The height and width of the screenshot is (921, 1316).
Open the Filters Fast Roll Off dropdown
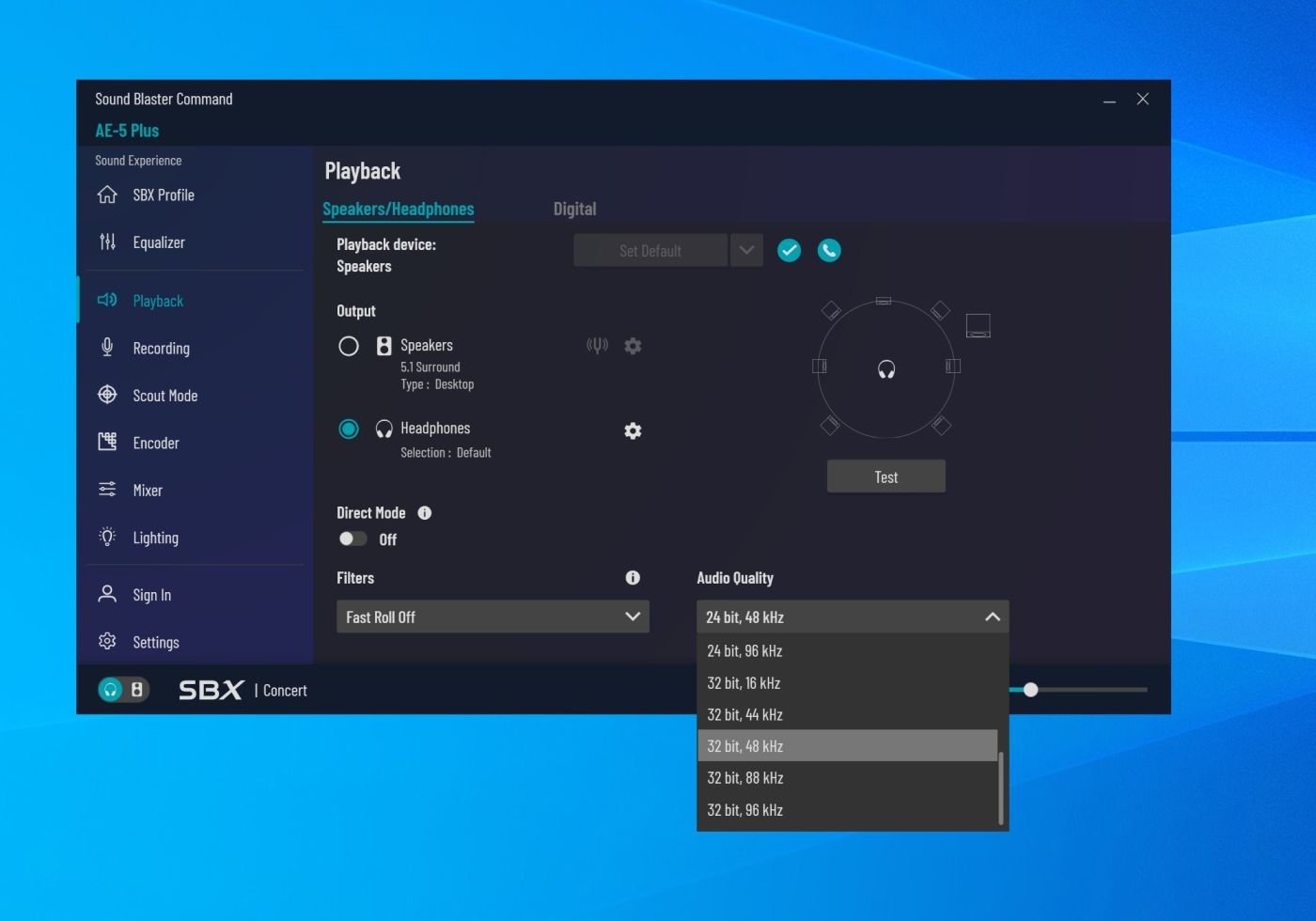(x=493, y=617)
